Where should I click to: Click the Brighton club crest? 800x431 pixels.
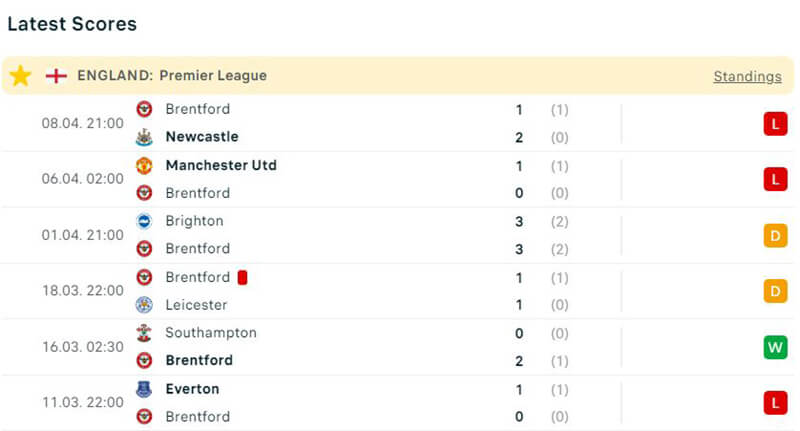click(144, 221)
